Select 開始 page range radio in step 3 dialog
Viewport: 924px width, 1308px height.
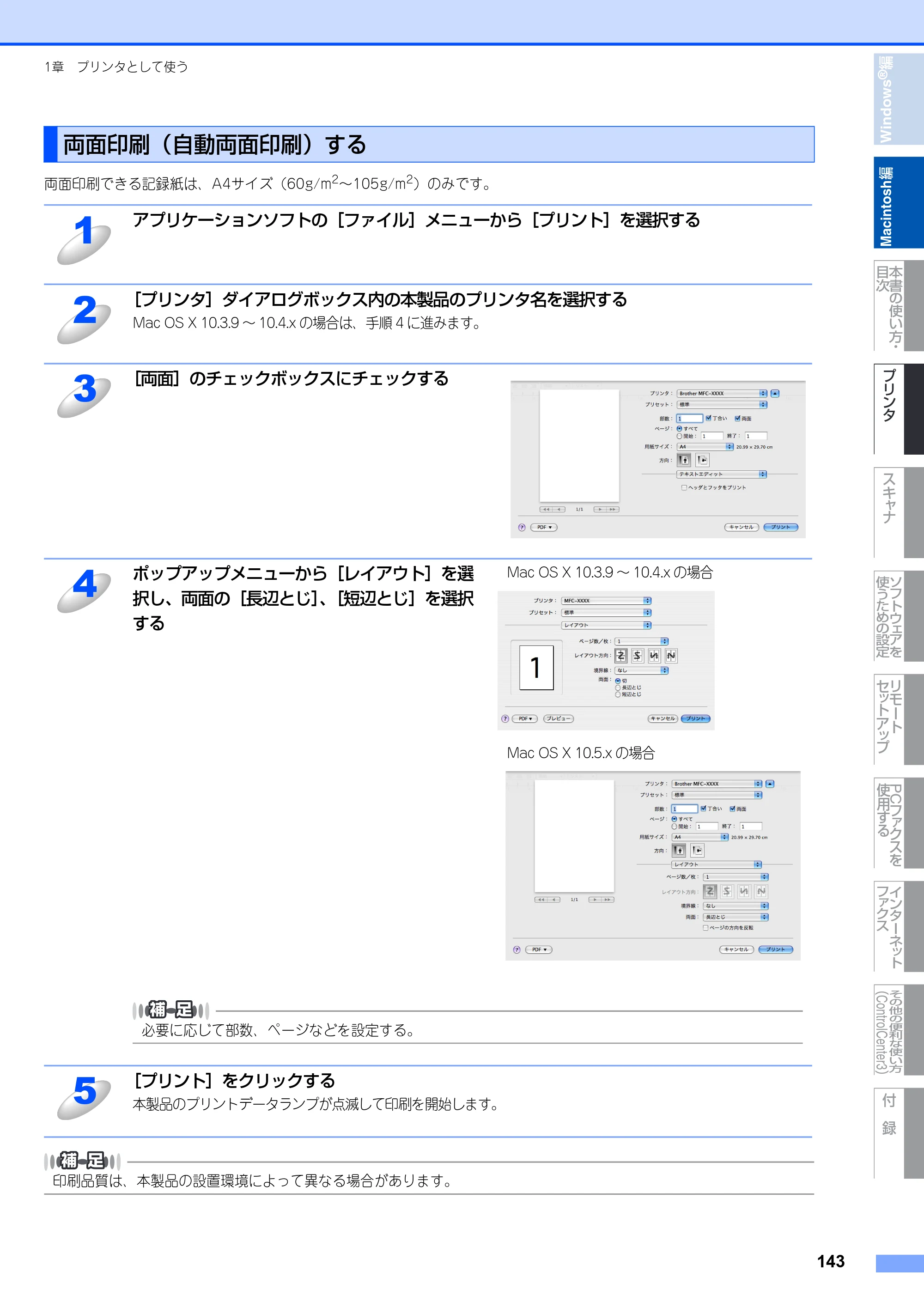680,436
